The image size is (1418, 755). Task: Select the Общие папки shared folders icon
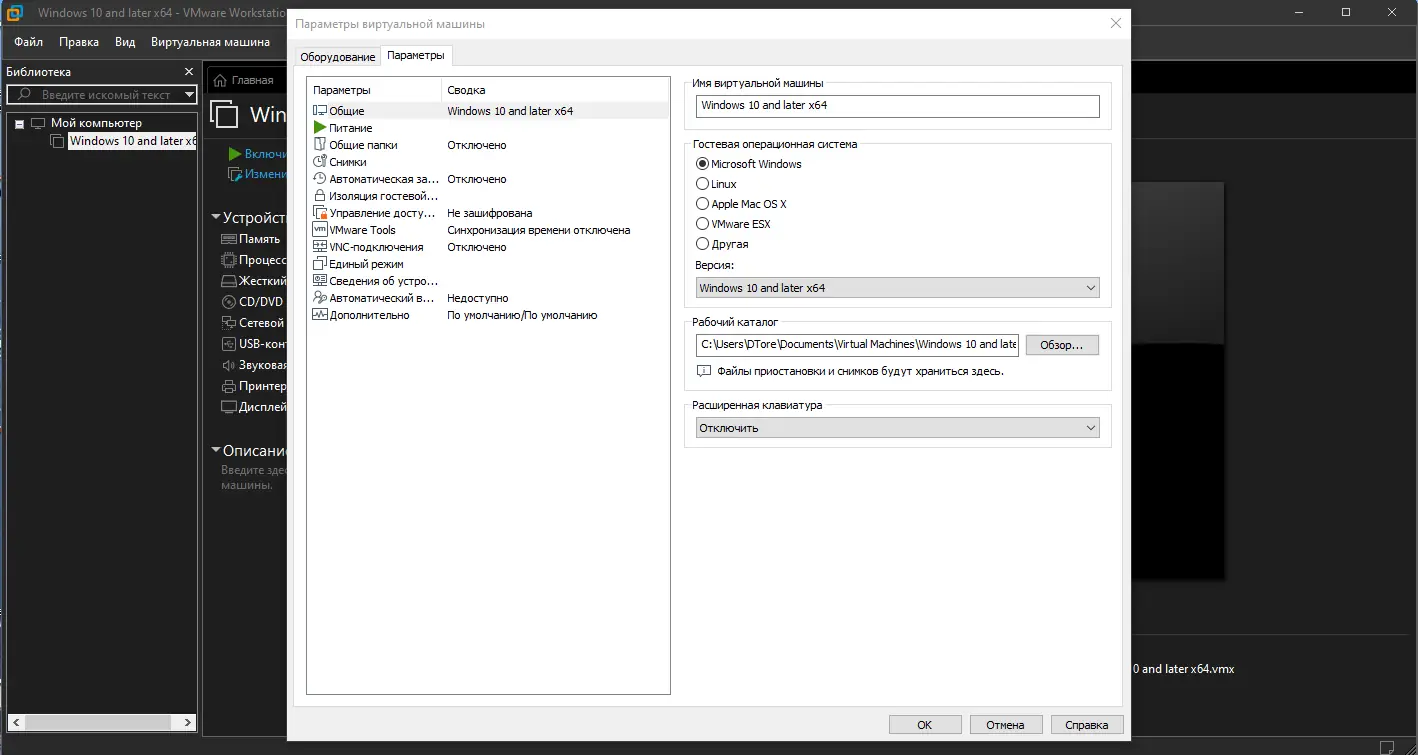tap(320, 145)
